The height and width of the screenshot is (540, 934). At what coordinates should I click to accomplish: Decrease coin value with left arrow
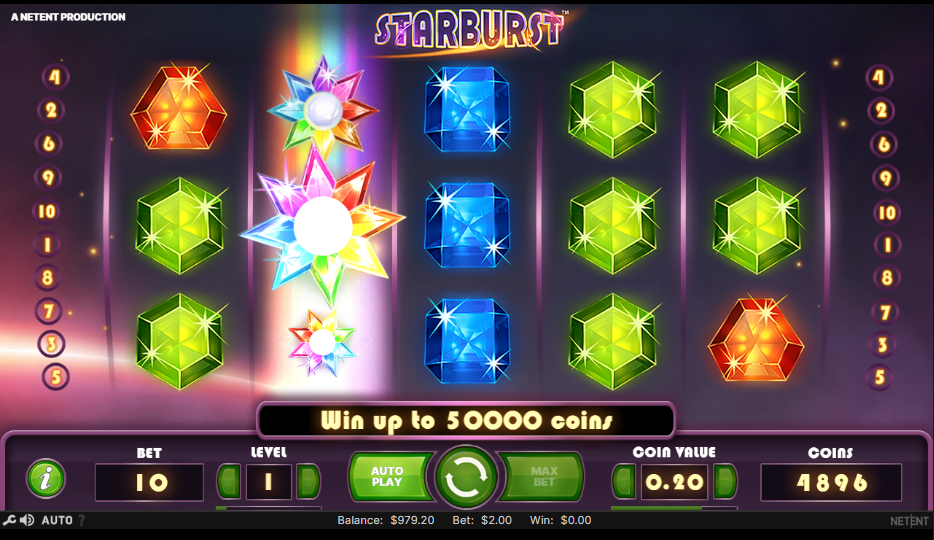click(x=624, y=481)
